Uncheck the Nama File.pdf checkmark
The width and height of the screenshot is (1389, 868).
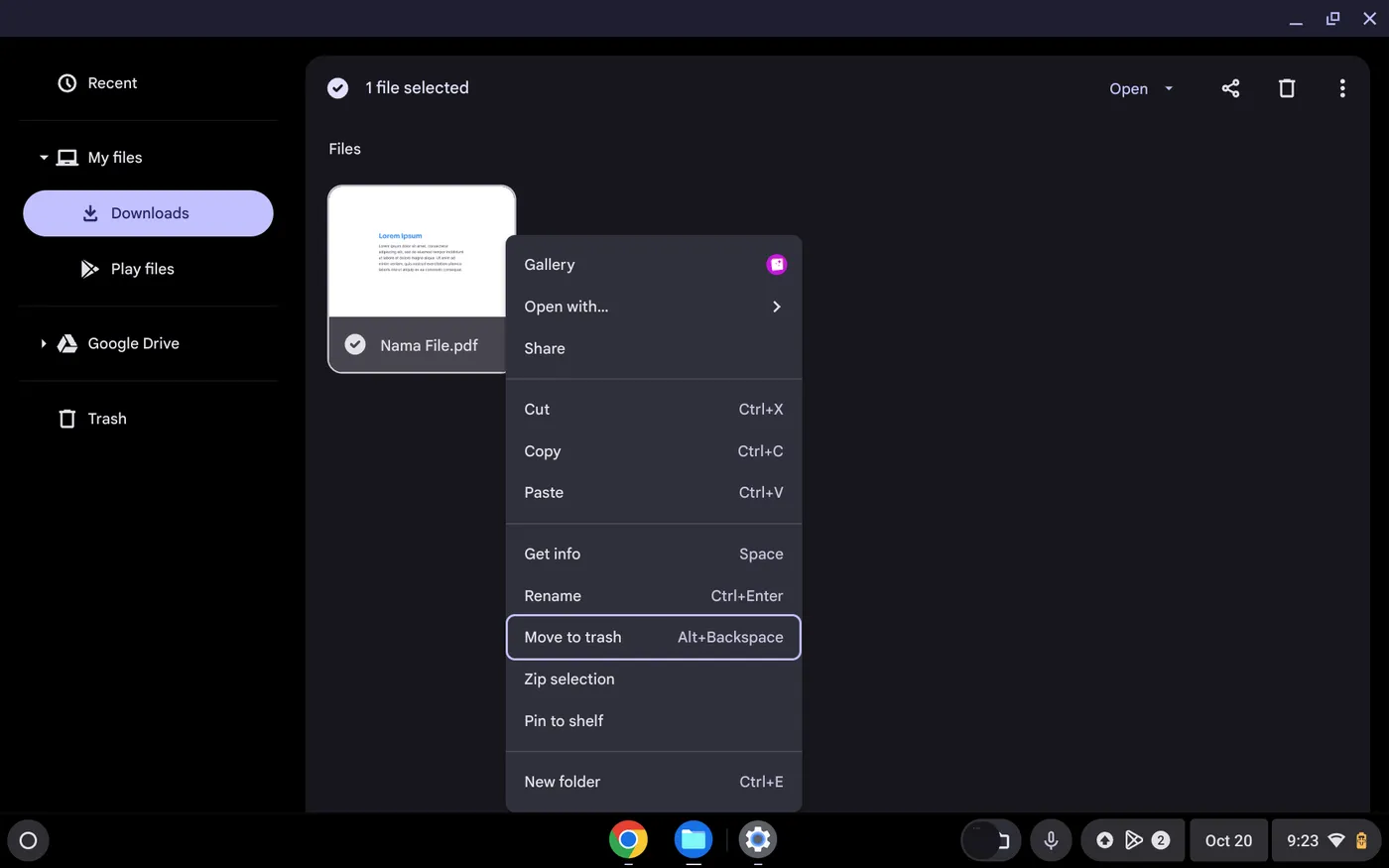(x=355, y=345)
